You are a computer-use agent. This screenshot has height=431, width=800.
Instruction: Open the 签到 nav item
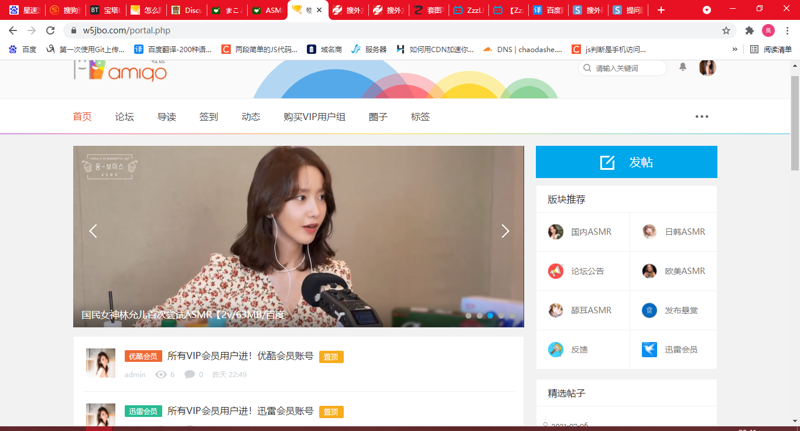(209, 117)
